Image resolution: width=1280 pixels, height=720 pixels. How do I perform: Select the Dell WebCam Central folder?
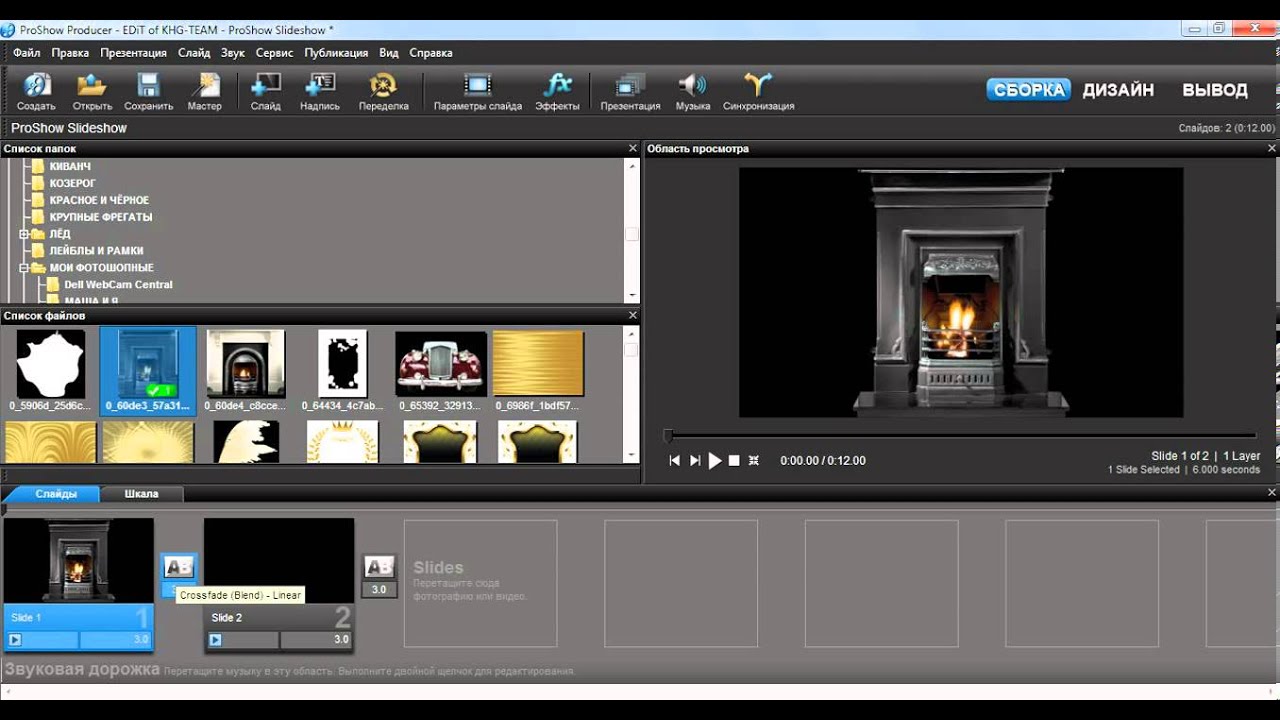pos(118,285)
